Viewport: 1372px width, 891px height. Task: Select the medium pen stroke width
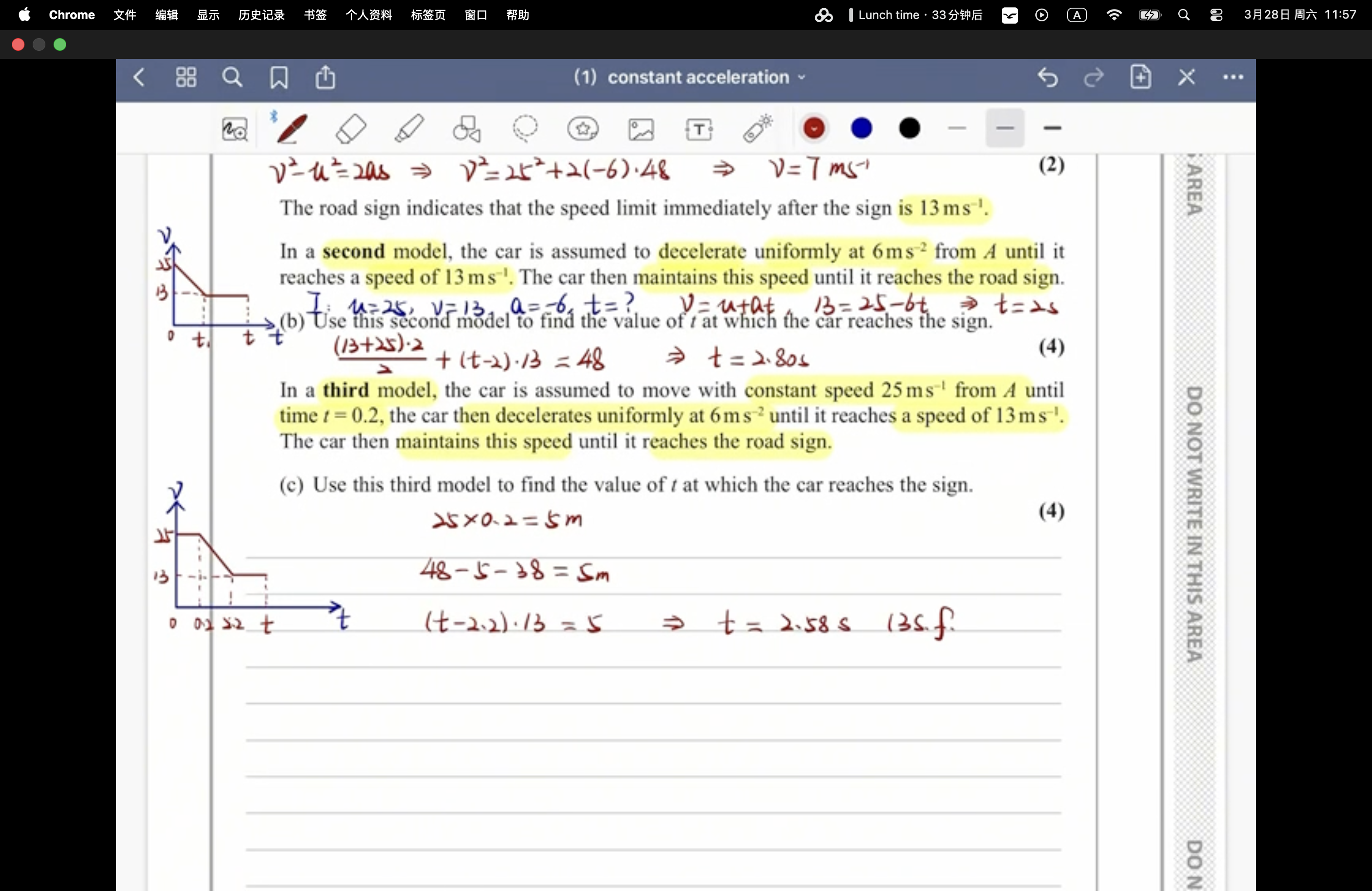[1004, 128]
